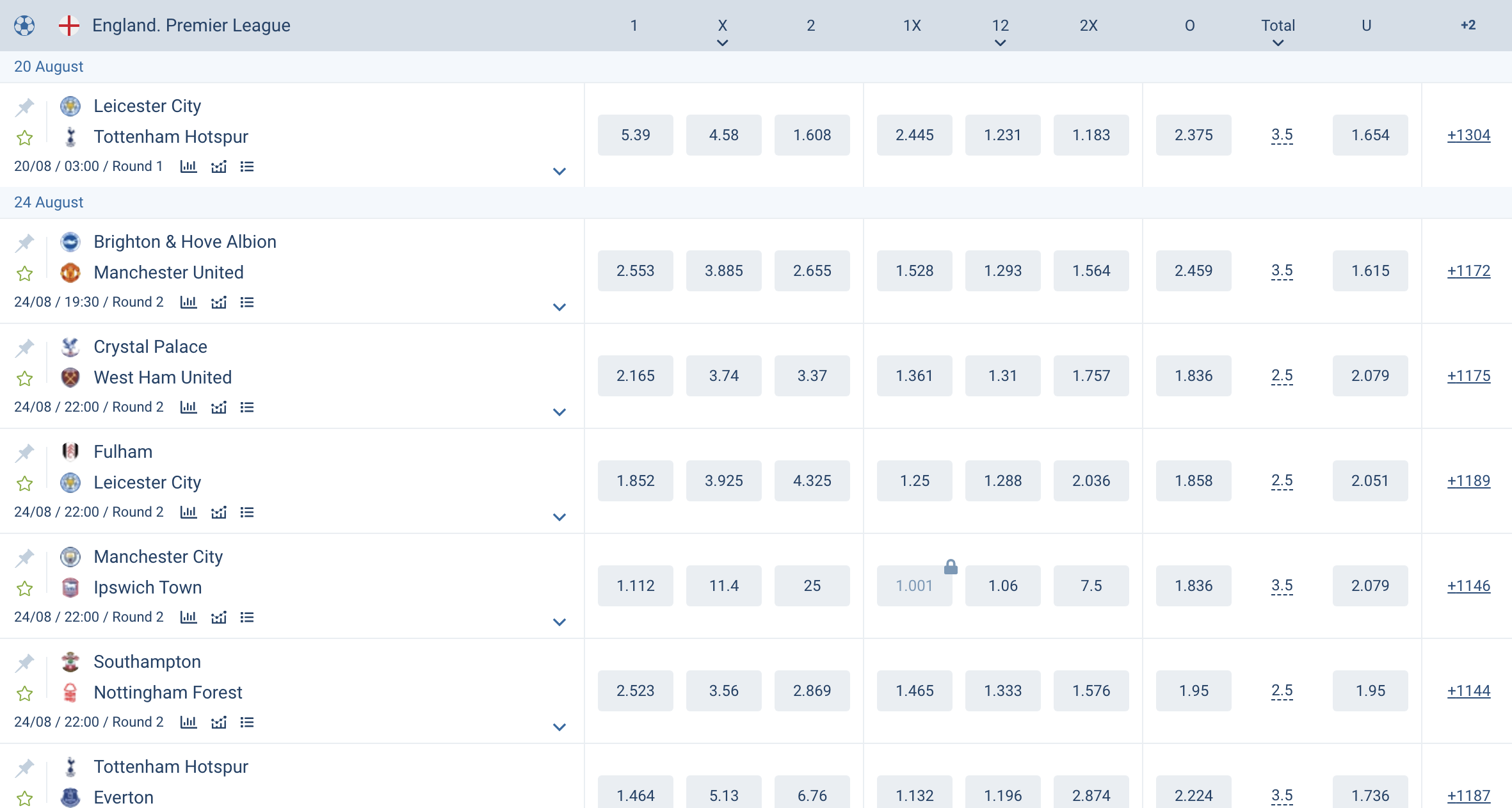Image resolution: width=1512 pixels, height=808 pixels.
Task: Expand markets for Leicester City vs Tottenham
Action: coord(559,172)
